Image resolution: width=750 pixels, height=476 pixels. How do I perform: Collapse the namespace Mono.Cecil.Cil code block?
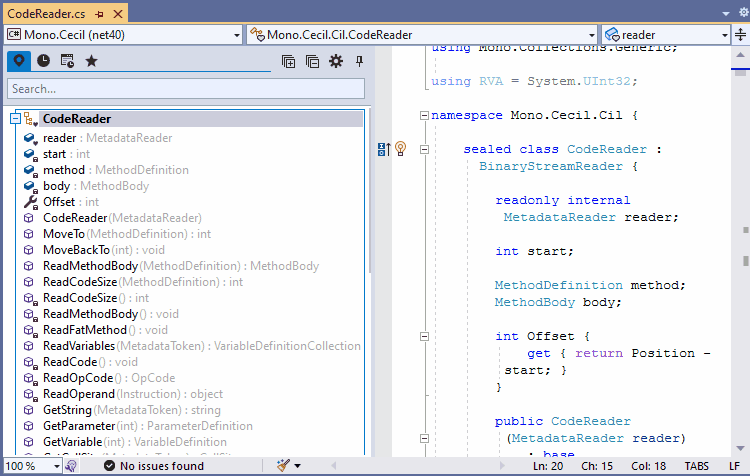tap(424, 115)
